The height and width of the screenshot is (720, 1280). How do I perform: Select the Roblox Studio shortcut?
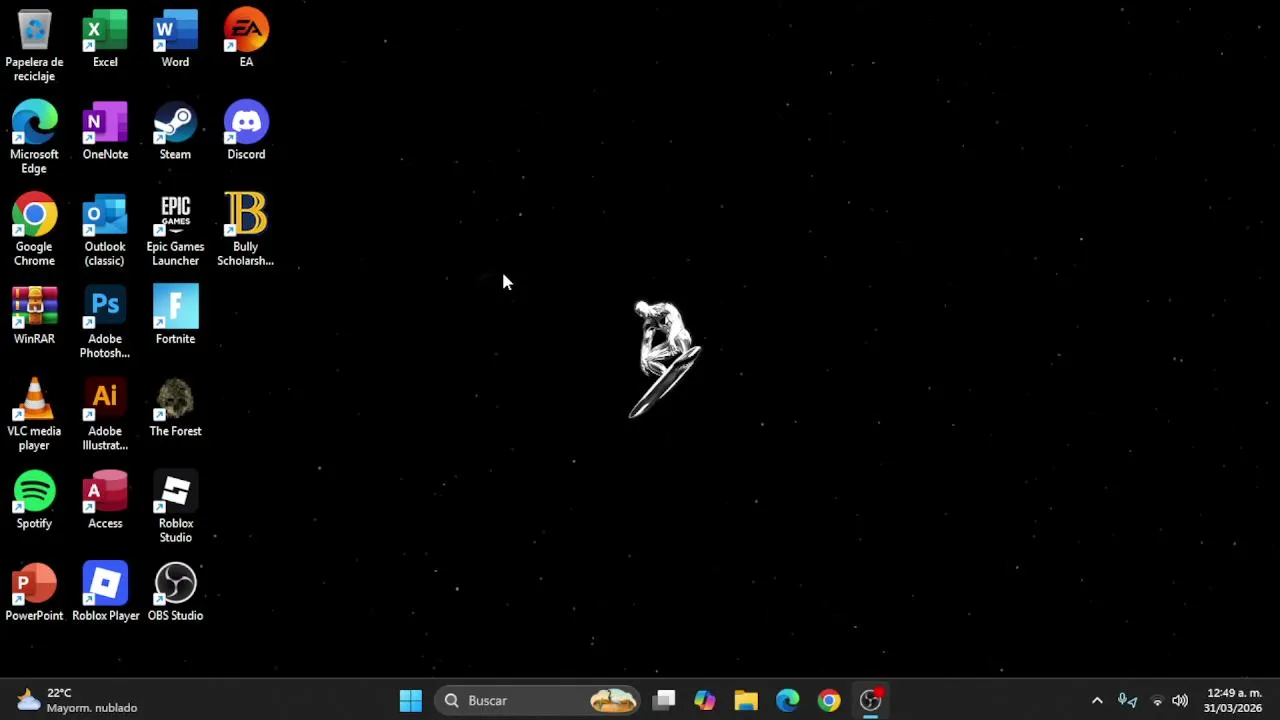click(175, 507)
